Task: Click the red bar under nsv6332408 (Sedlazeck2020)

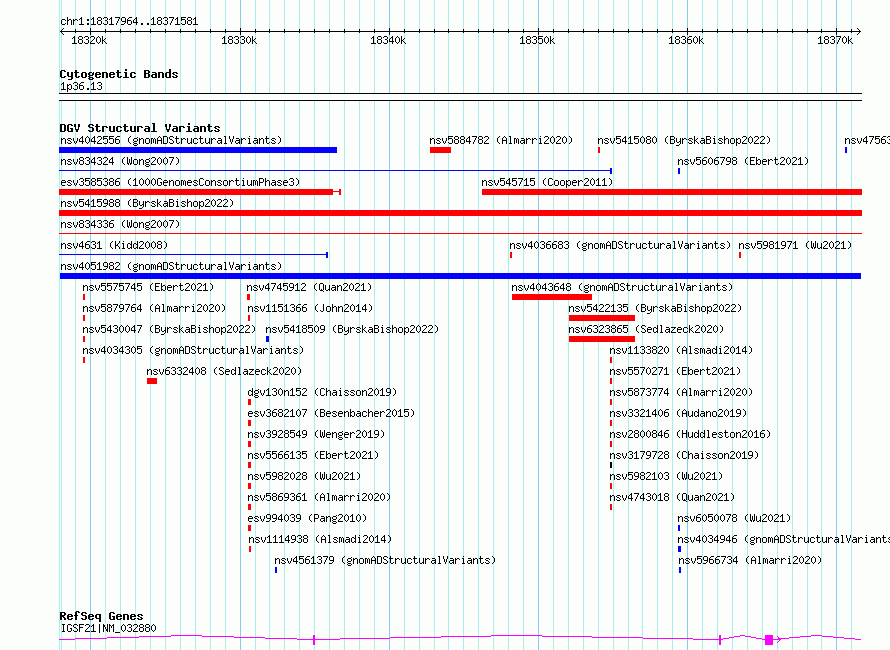Action: click(x=152, y=381)
